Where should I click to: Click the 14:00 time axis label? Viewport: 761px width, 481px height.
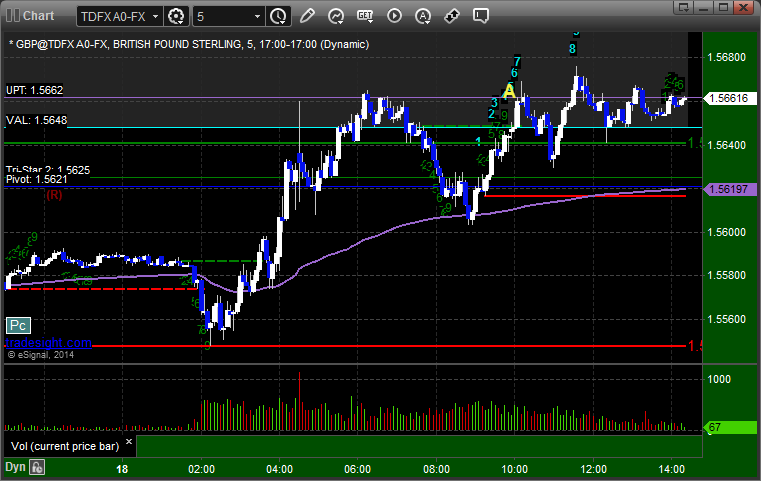(672, 469)
